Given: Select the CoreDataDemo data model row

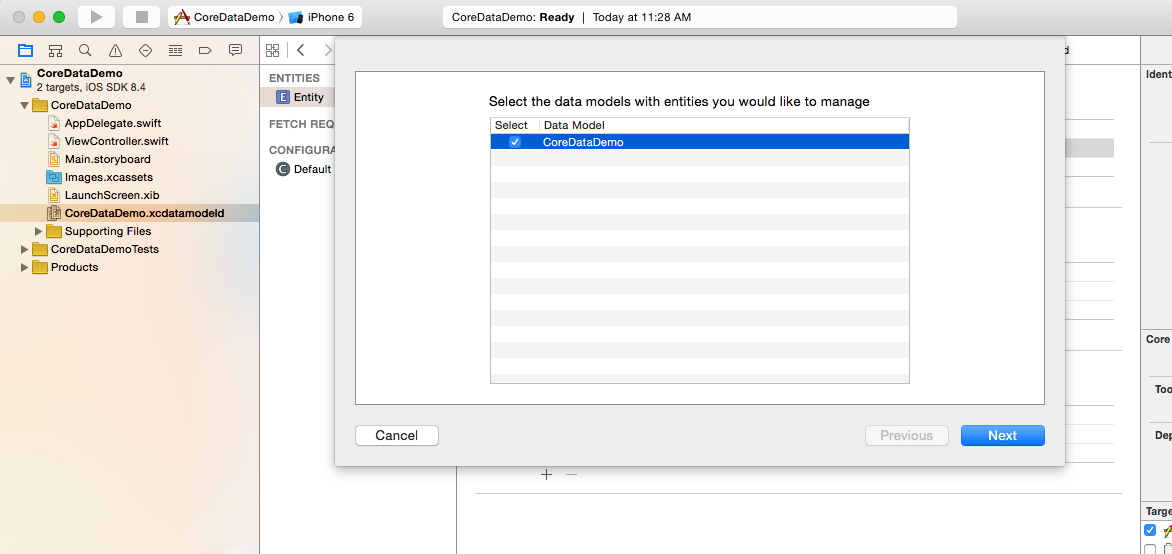Looking at the screenshot, I should tap(700, 142).
